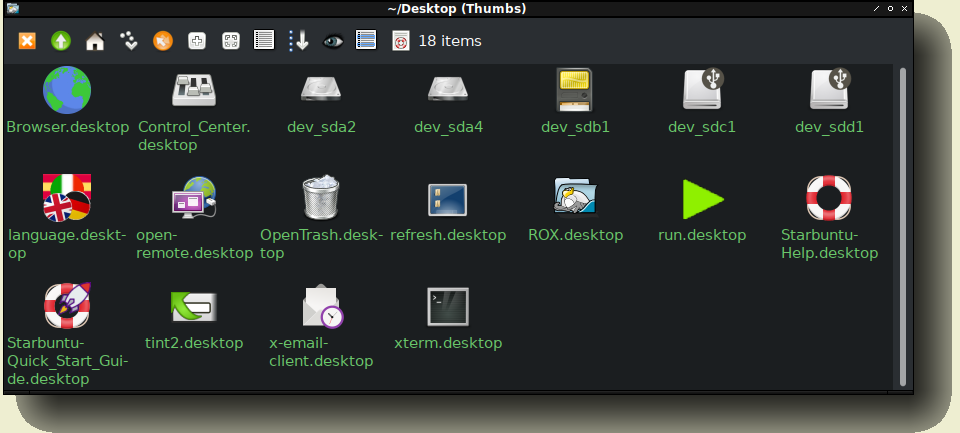Click the select all toolbar icon
The width and height of the screenshot is (960, 433).
click(366, 41)
